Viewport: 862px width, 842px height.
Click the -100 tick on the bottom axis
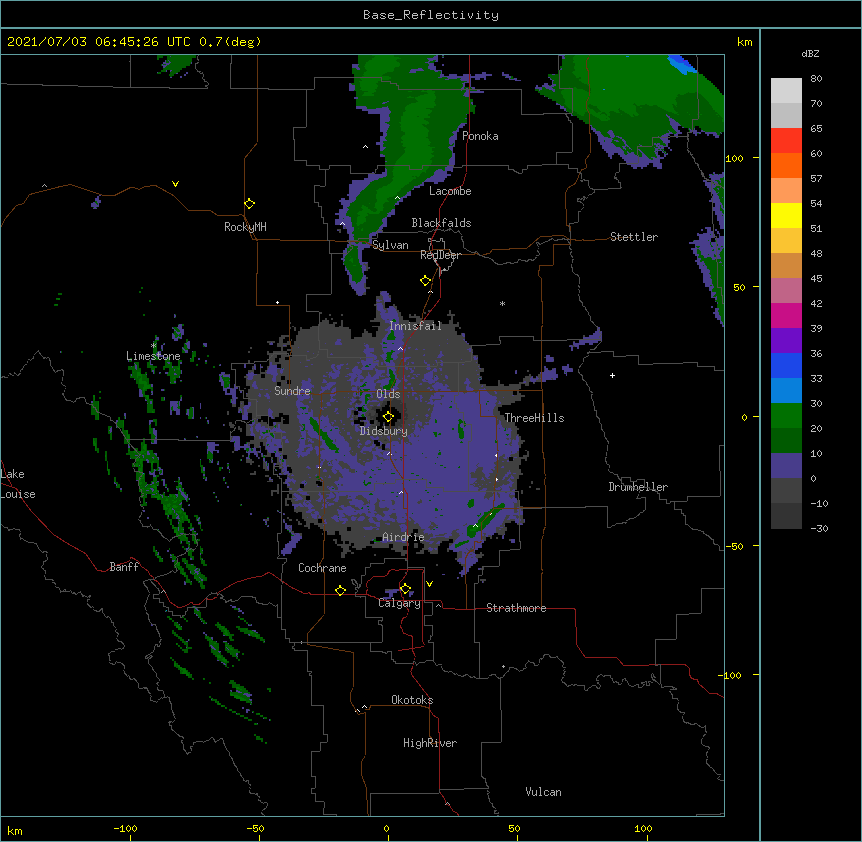(125, 828)
